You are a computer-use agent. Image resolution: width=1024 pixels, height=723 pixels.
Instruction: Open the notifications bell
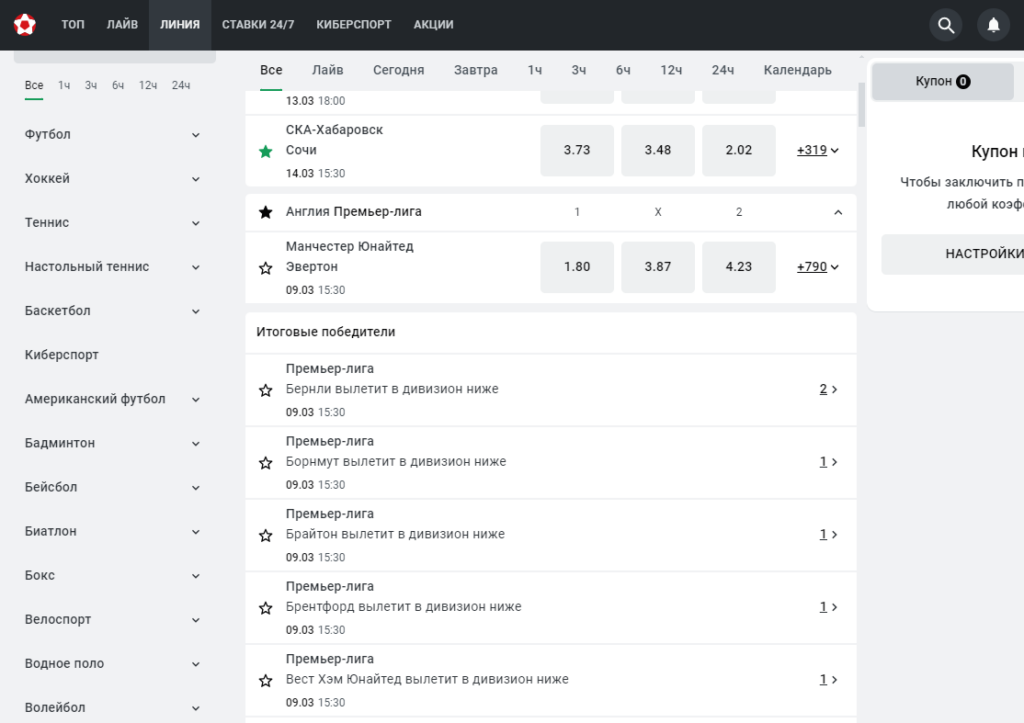pos(993,25)
